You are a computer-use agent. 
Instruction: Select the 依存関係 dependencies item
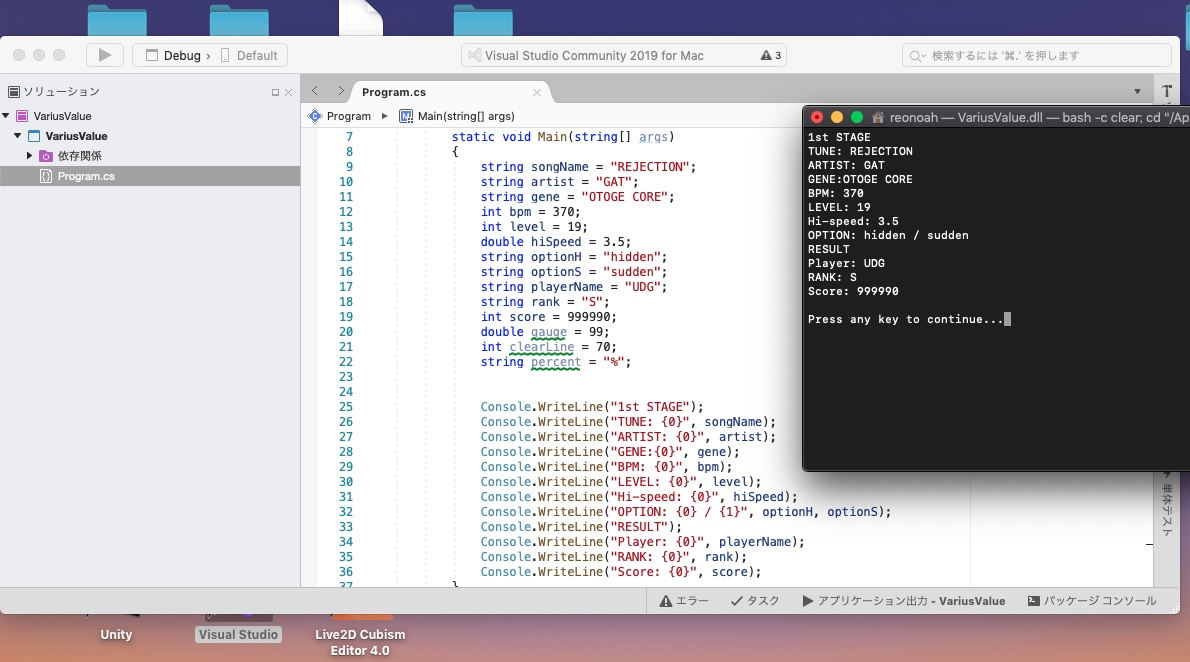[80, 156]
